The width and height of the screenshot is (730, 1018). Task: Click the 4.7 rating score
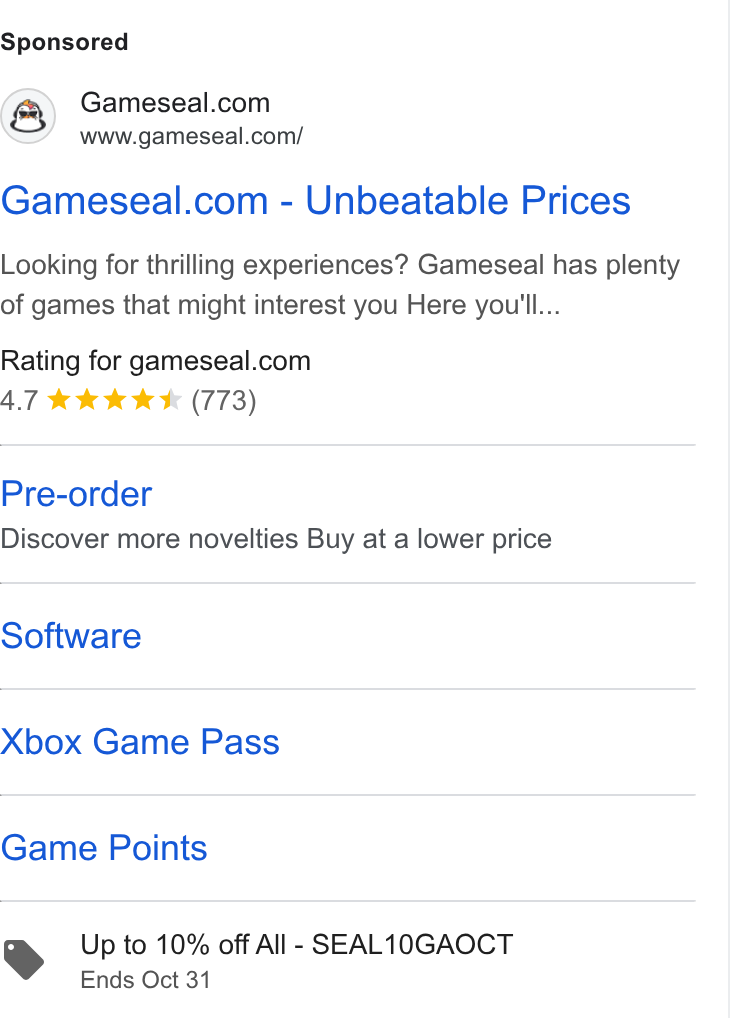[19, 401]
